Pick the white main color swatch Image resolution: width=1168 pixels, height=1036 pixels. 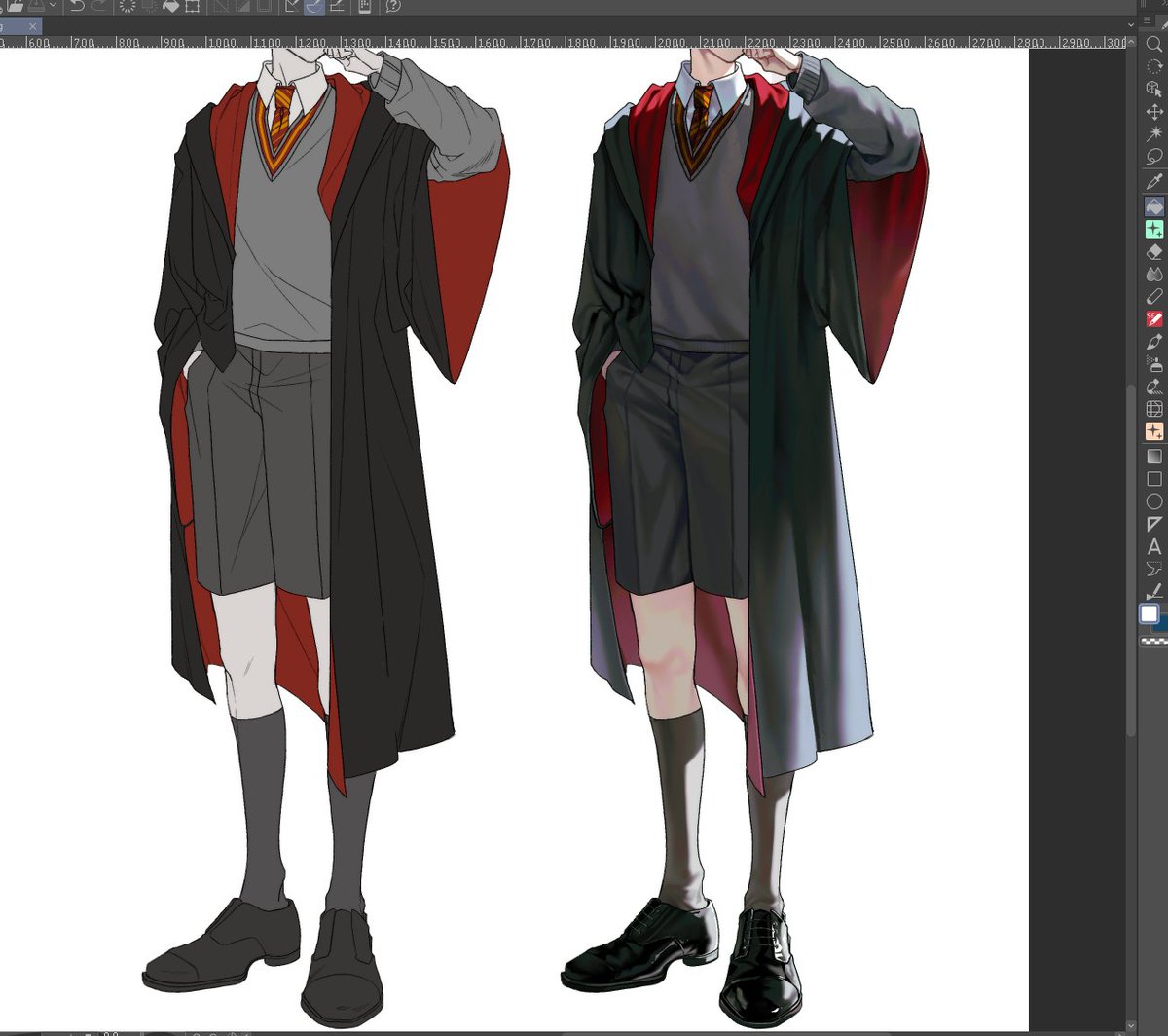pos(1150,613)
